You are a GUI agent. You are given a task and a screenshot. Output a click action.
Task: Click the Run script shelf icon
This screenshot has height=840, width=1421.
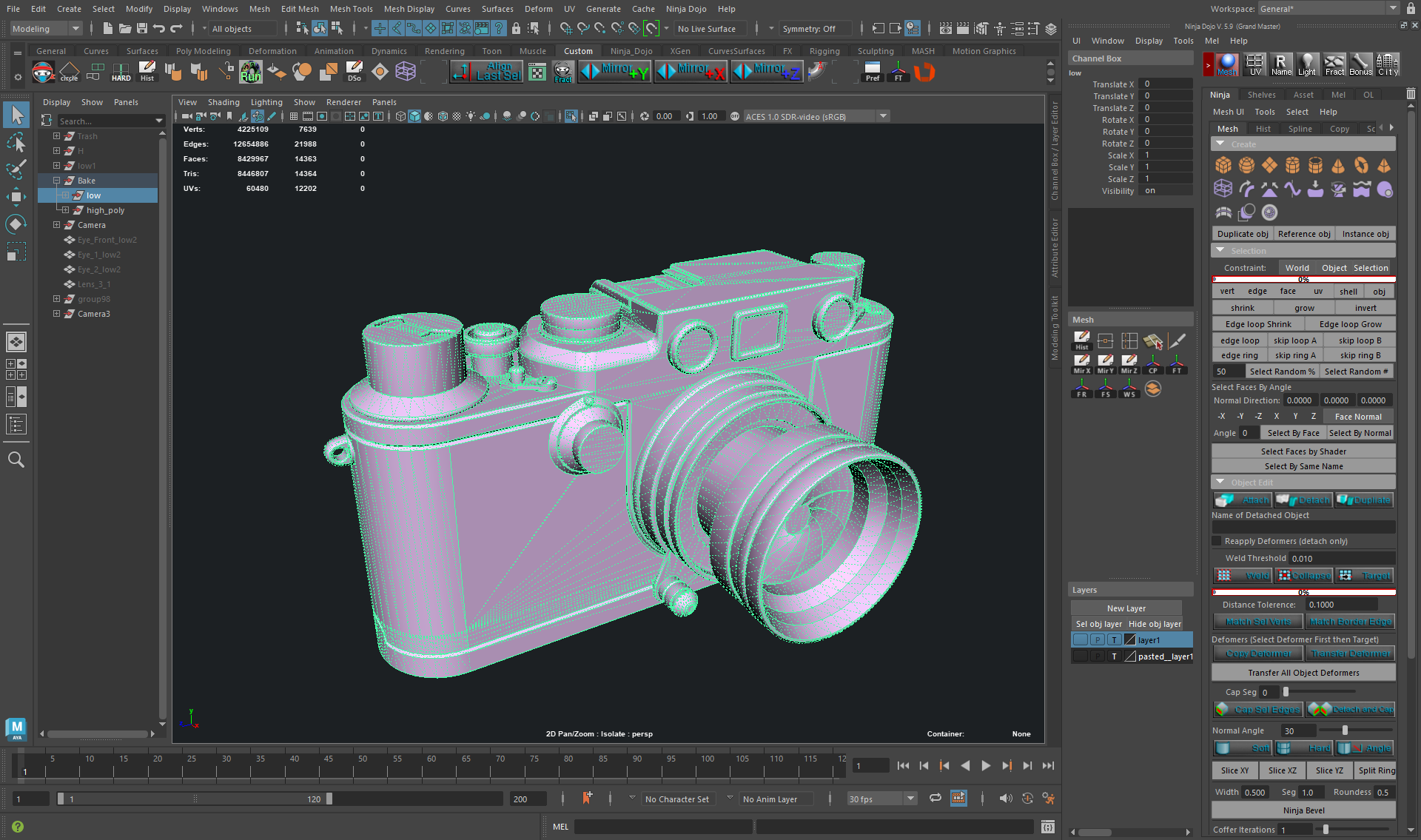click(x=250, y=72)
